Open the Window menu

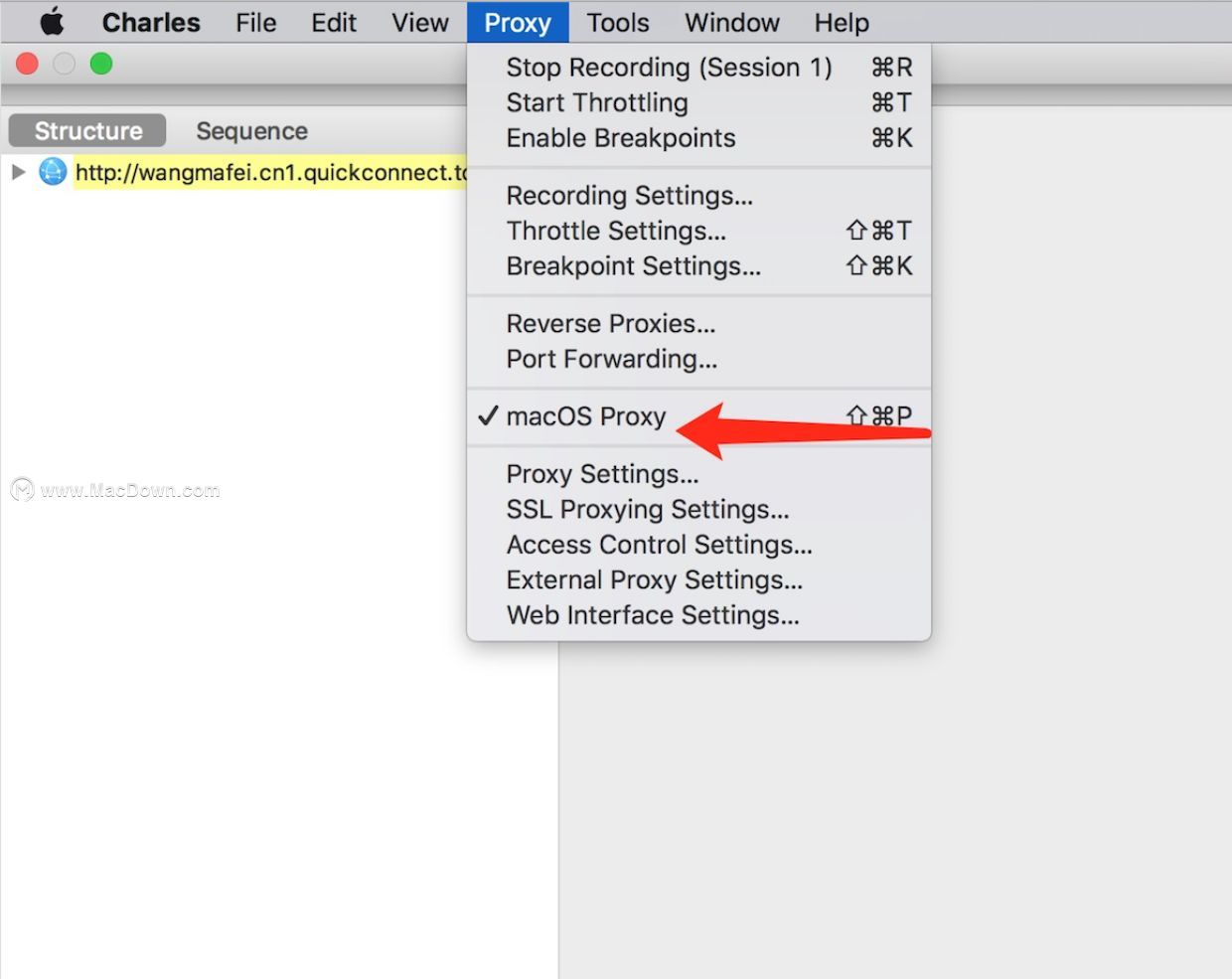(732, 22)
